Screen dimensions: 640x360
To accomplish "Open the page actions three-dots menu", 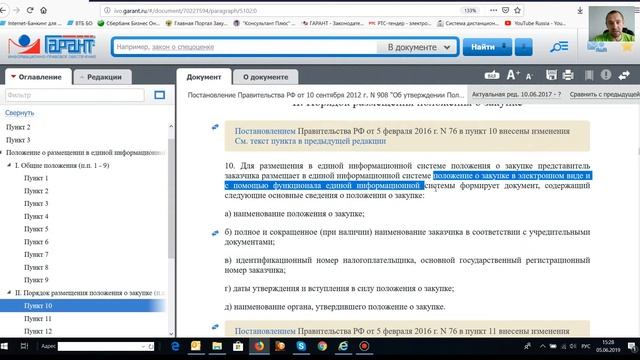I will [493, 10].
